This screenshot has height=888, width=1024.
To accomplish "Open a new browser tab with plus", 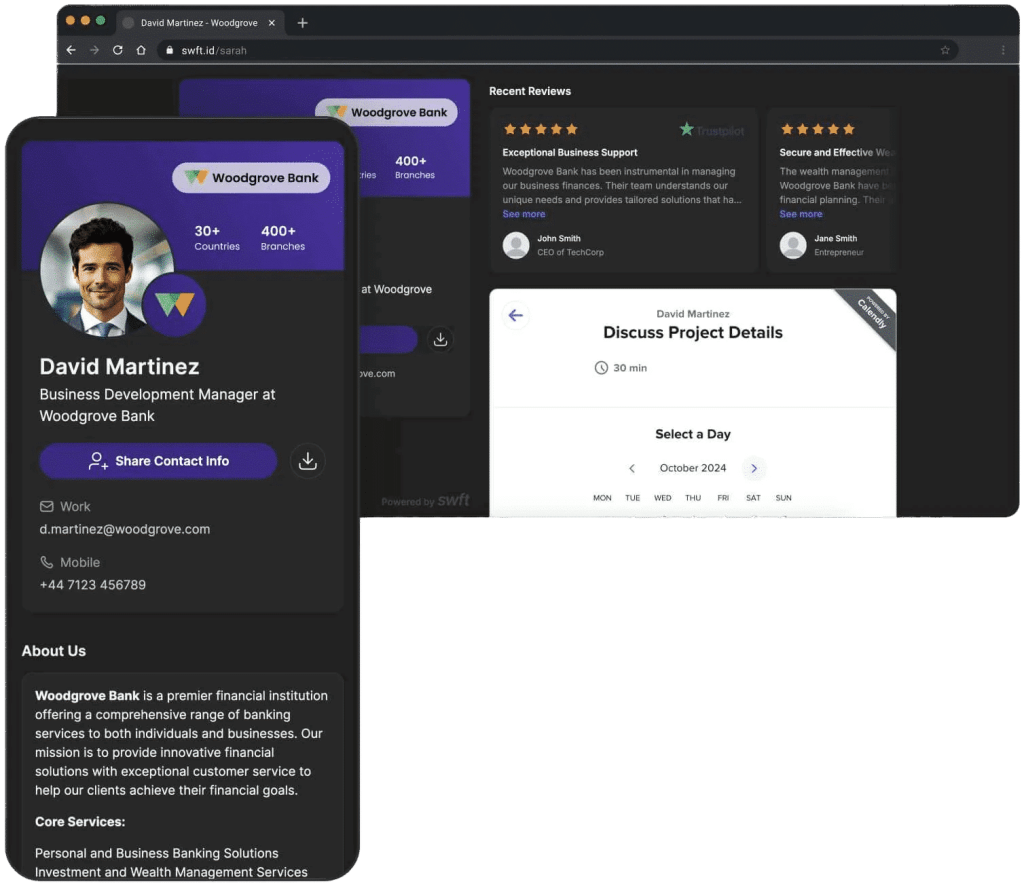I will tap(302, 23).
